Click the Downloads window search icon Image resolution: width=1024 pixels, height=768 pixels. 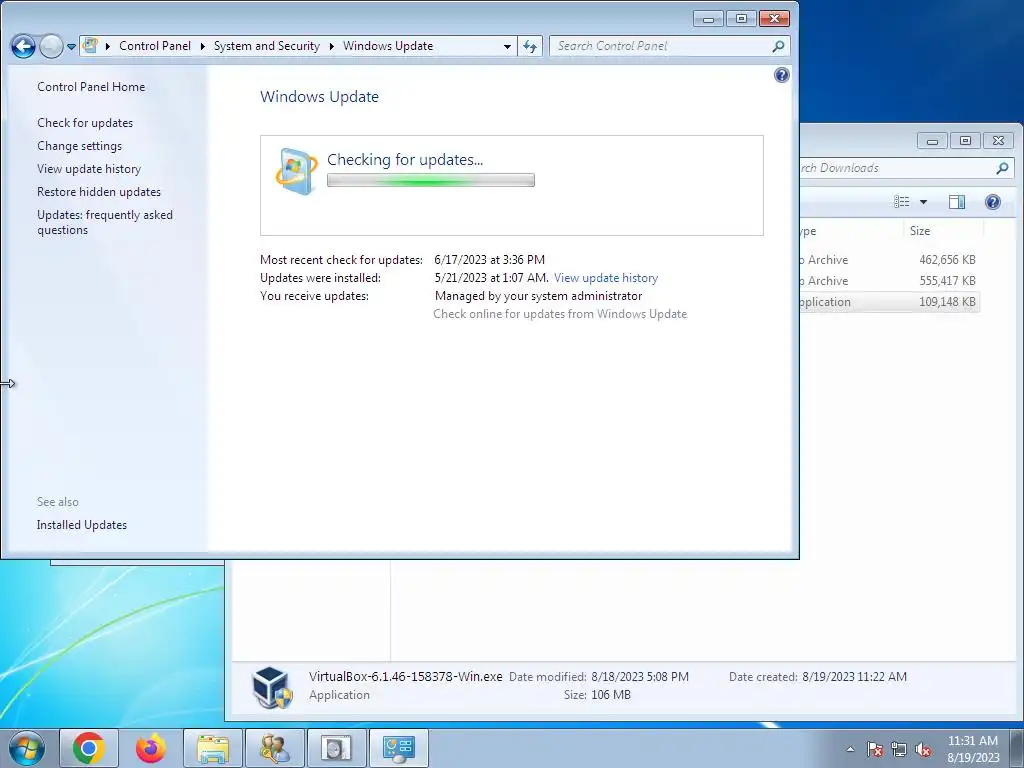[x=1002, y=168]
